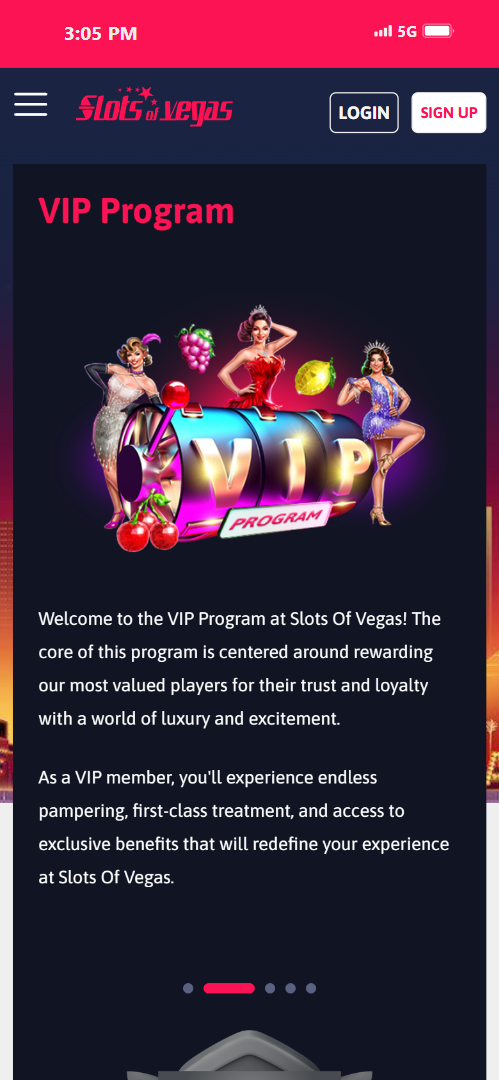Viewport: 499px width, 1080px height.
Task: Jump to the fourth carousel dot
Action: tap(291, 988)
